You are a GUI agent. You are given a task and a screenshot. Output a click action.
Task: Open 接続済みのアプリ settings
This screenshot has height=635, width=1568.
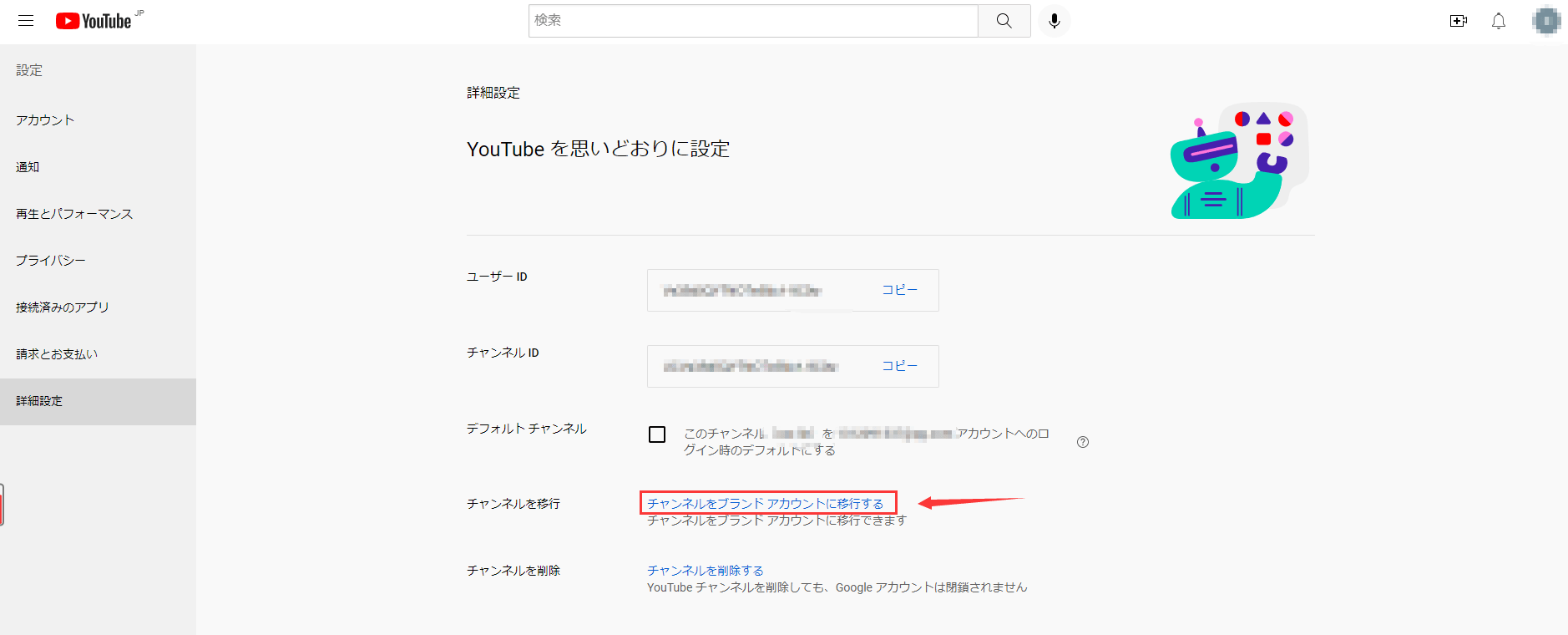98,307
